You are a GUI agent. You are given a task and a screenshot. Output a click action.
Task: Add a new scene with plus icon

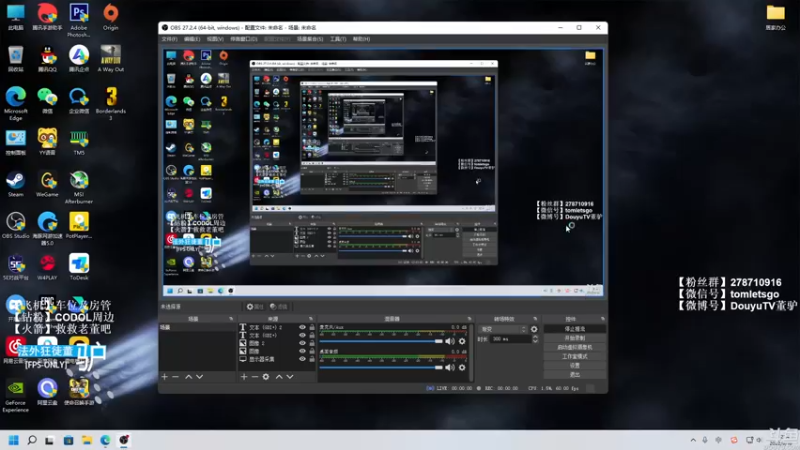[x=164, y=377]
